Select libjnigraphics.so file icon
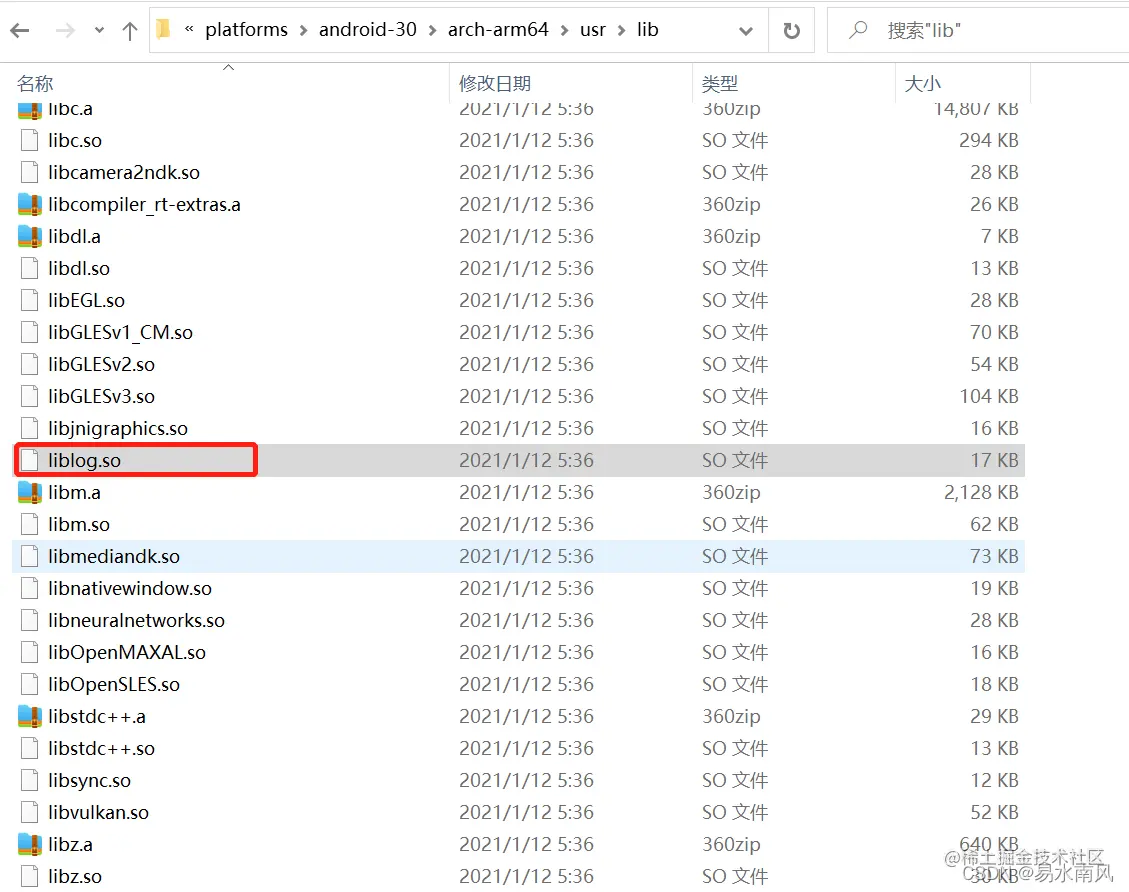 tap(30, 428)
